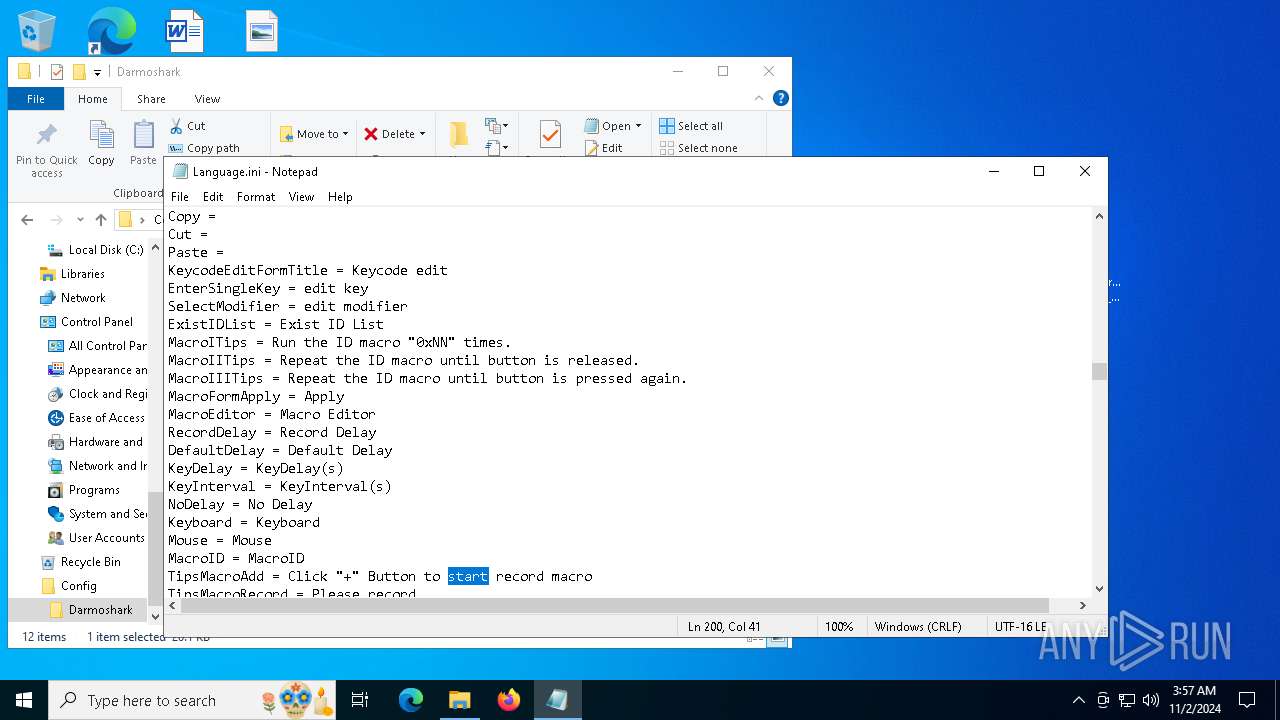Open Notepad Format menu
Screen dimensions: 1280x720
click(x=256, y=197)
